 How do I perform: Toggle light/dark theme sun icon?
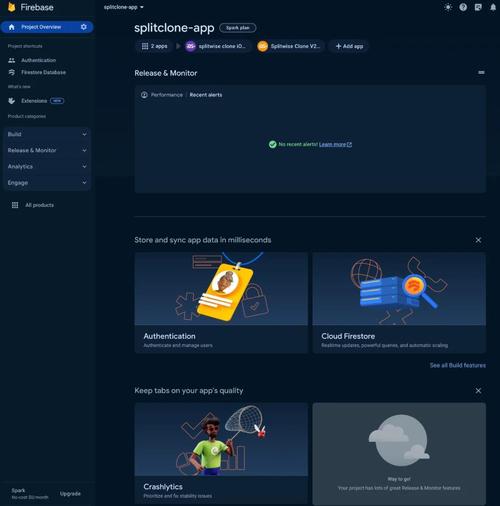pos(448,7)
